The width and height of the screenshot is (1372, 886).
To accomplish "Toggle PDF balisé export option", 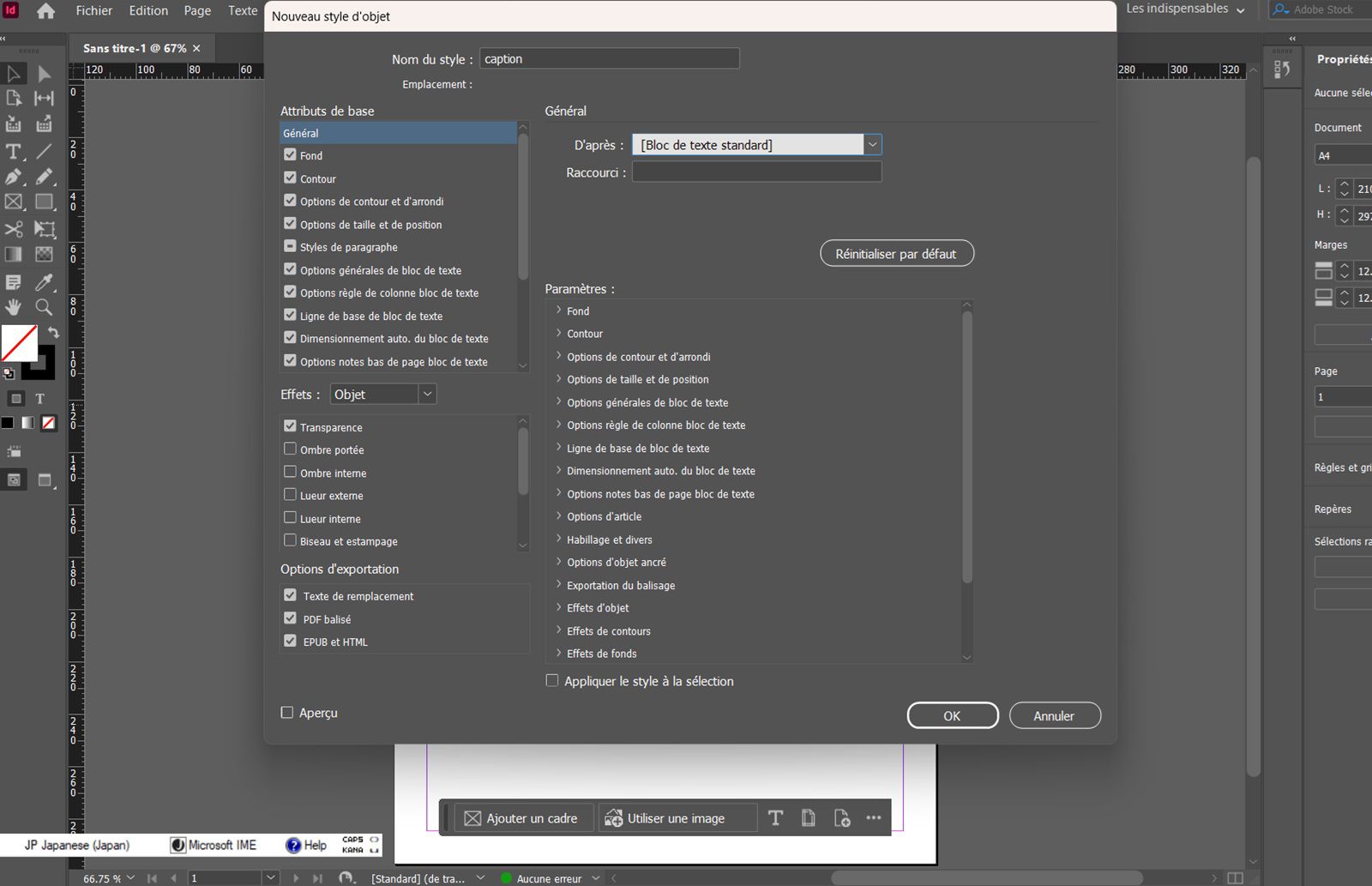I will click(290, 618).
